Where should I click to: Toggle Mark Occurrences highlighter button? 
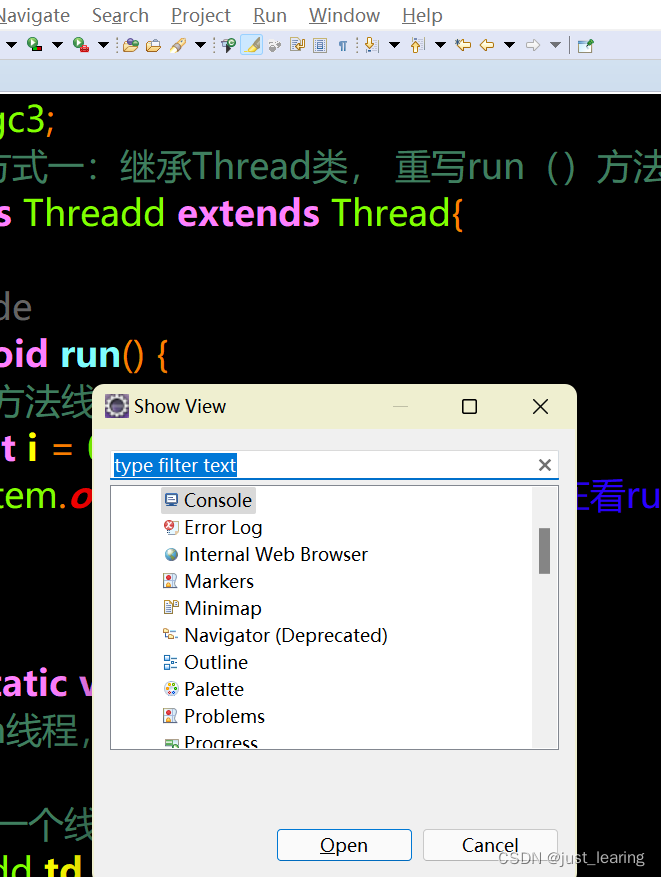(252, 45)
